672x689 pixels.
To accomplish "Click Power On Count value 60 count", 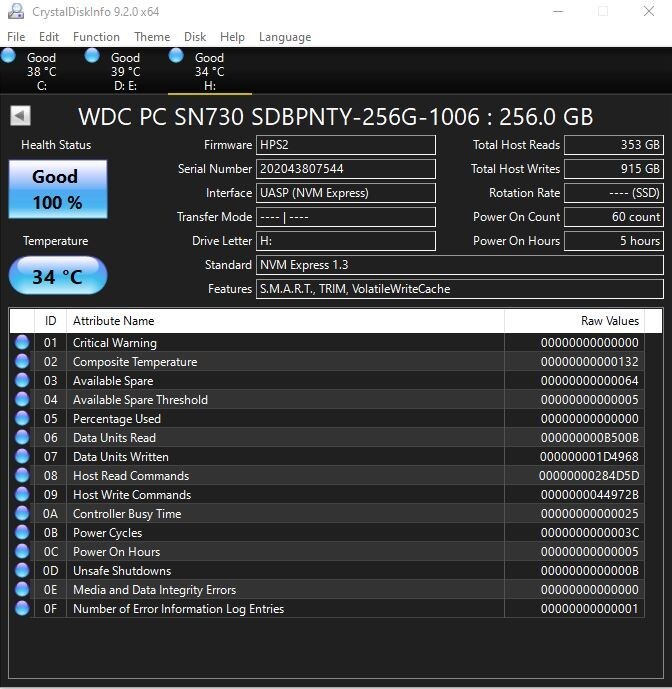I will tap(614, 217).
